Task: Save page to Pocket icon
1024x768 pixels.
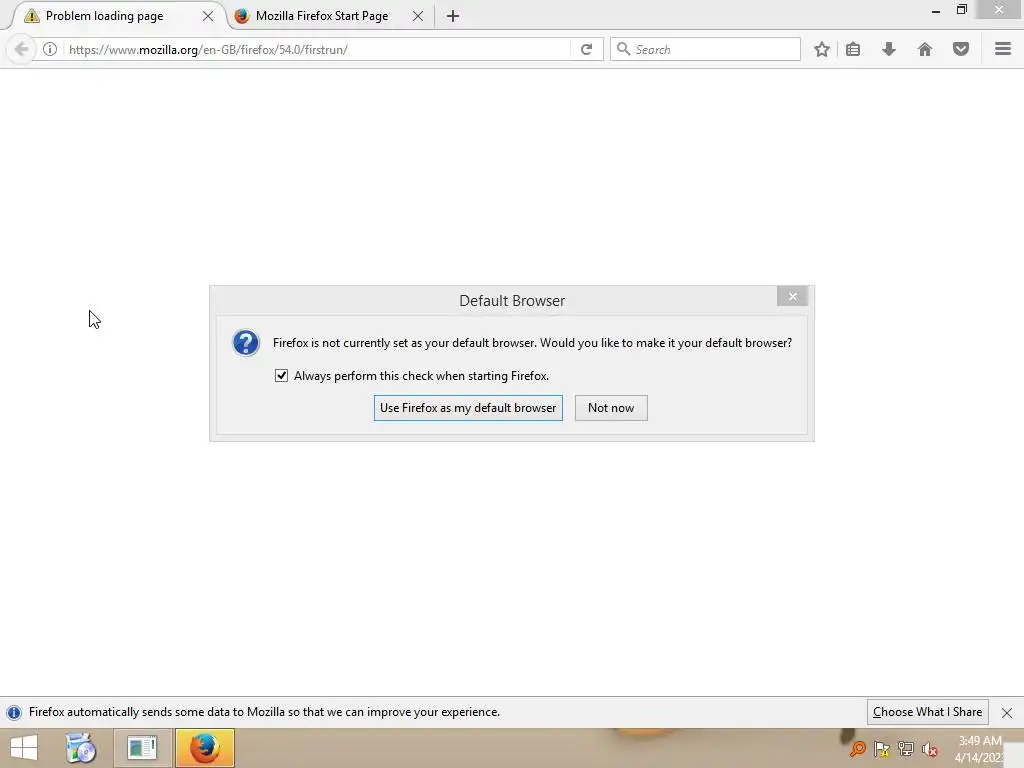Action: click(961, 49)
